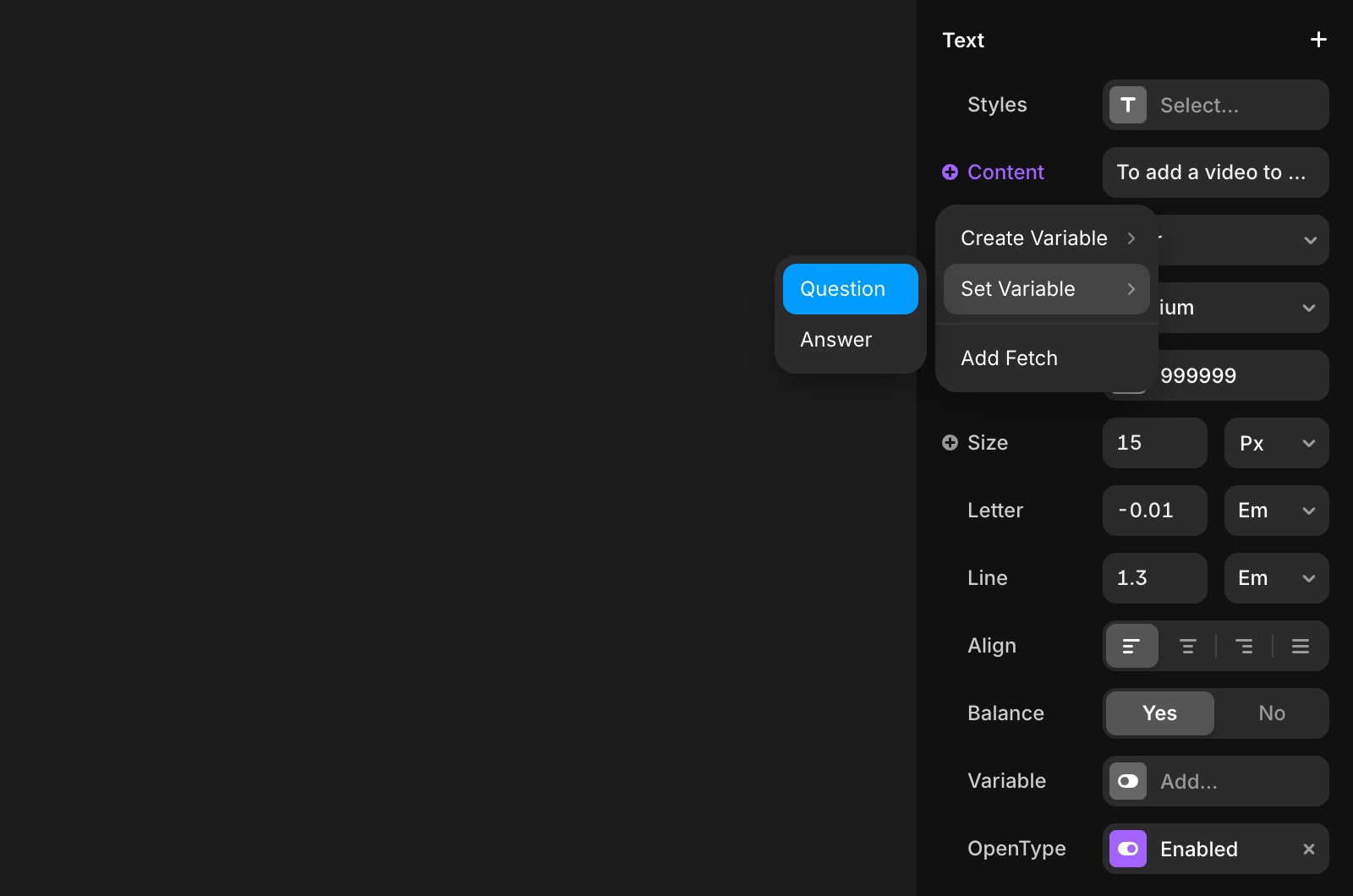Select Answer variable in submenu
The image size is (1353, 896).
coord(851,340)
